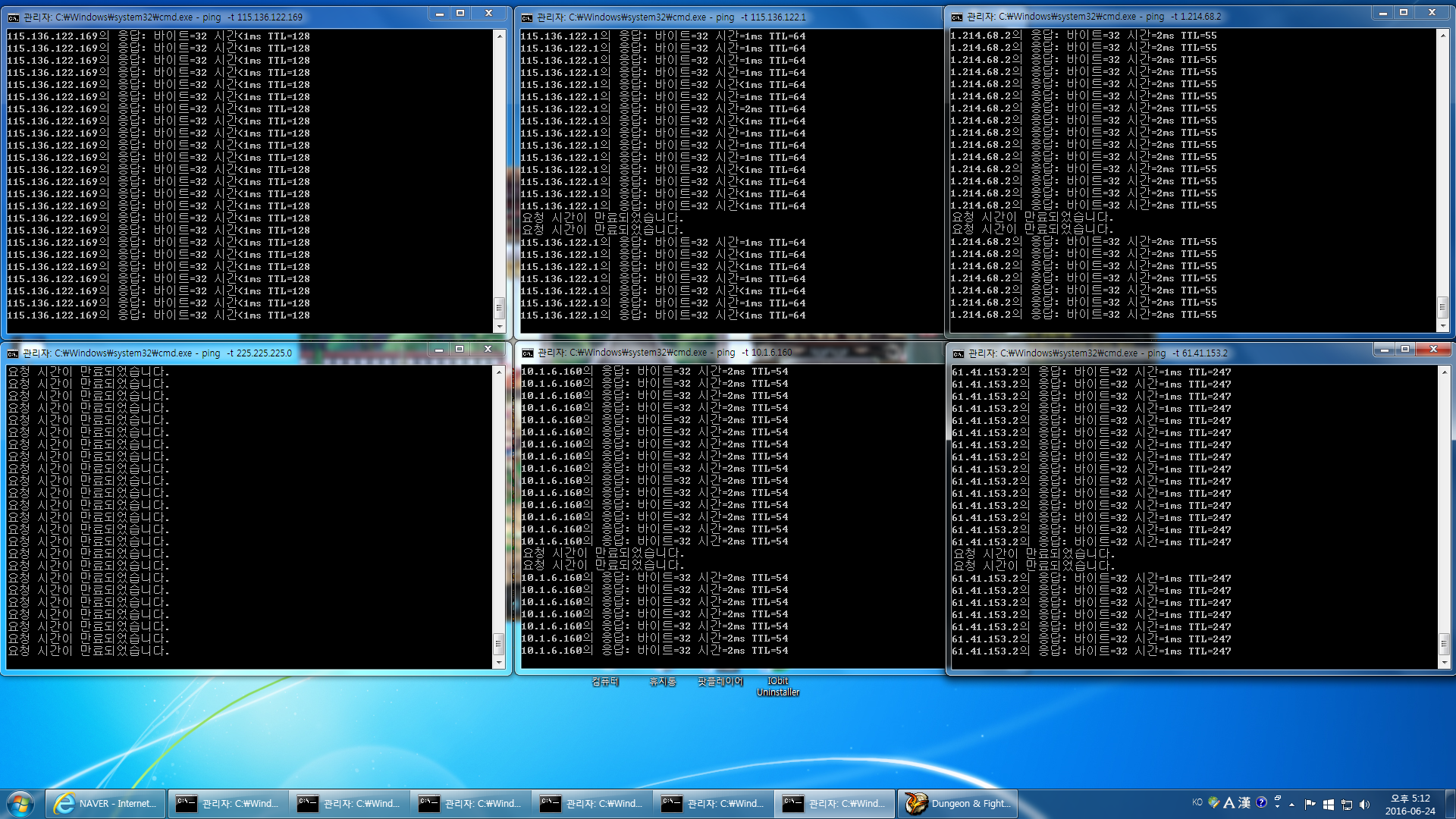Select the last cmd window taskbar button

(x=834, y=804)
